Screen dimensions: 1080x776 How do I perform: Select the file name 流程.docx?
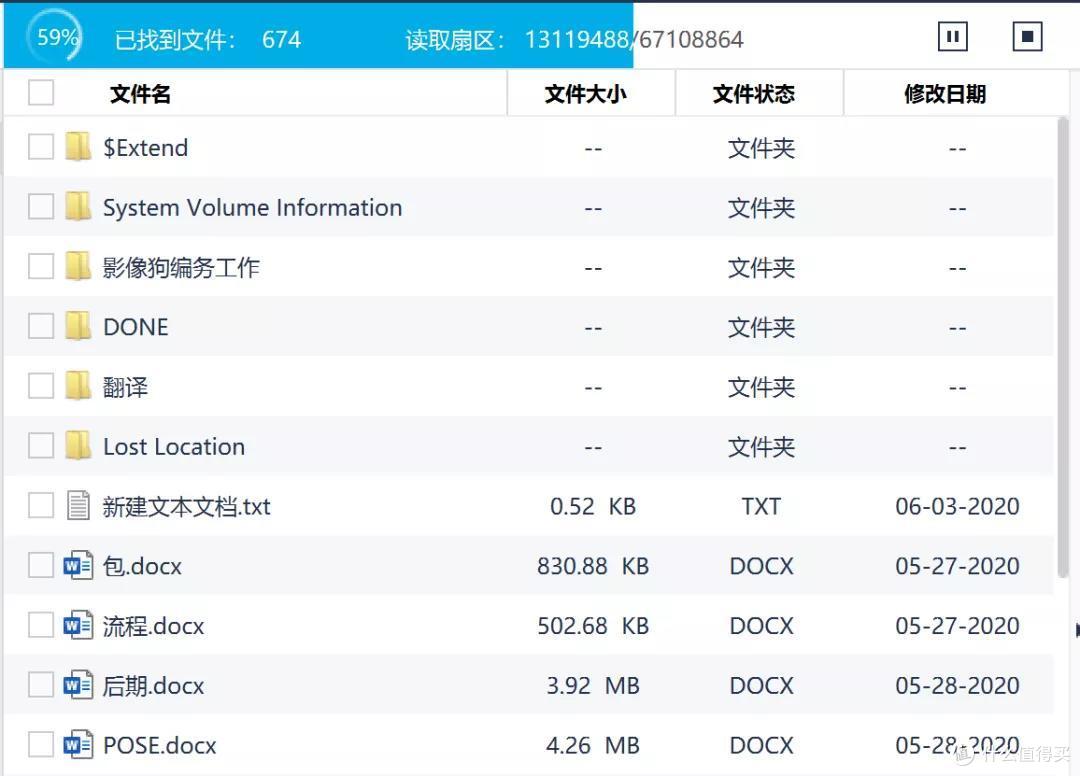pos(154,626)
